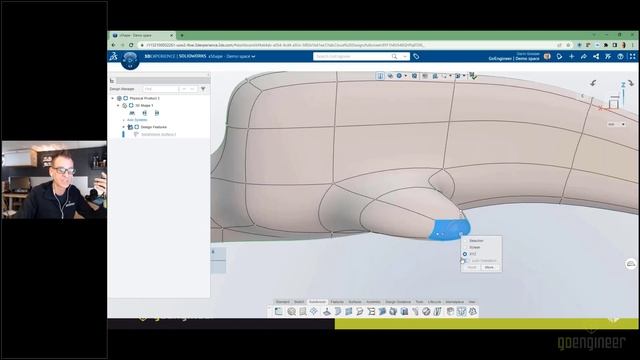The height and width of the screenshot is (360, 640).
Task: Click the green check icon in the view toolbar
Action: point(473,76)
